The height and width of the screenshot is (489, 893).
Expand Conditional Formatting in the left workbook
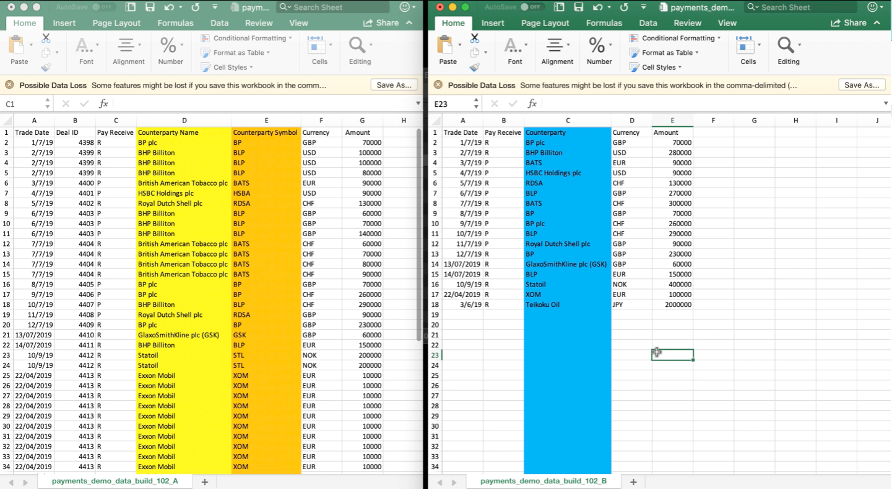point(245,38)
